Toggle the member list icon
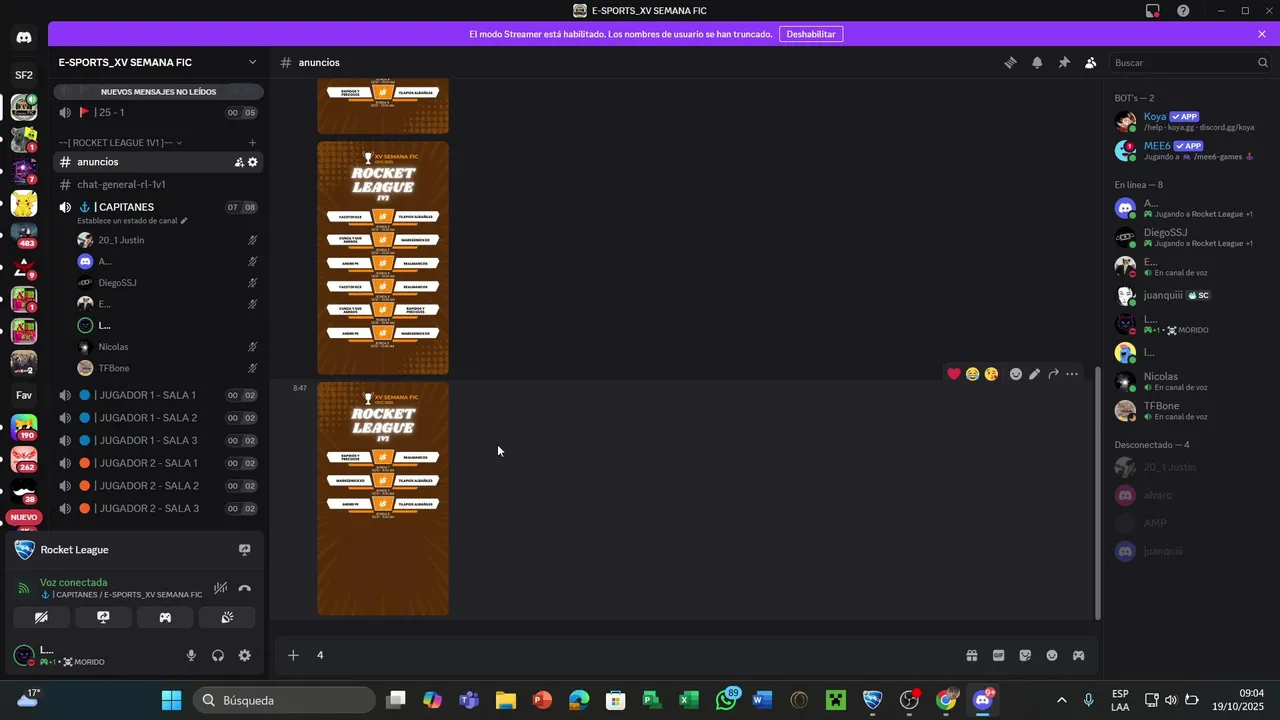The image size is (1280, 720). (1090, 62)
